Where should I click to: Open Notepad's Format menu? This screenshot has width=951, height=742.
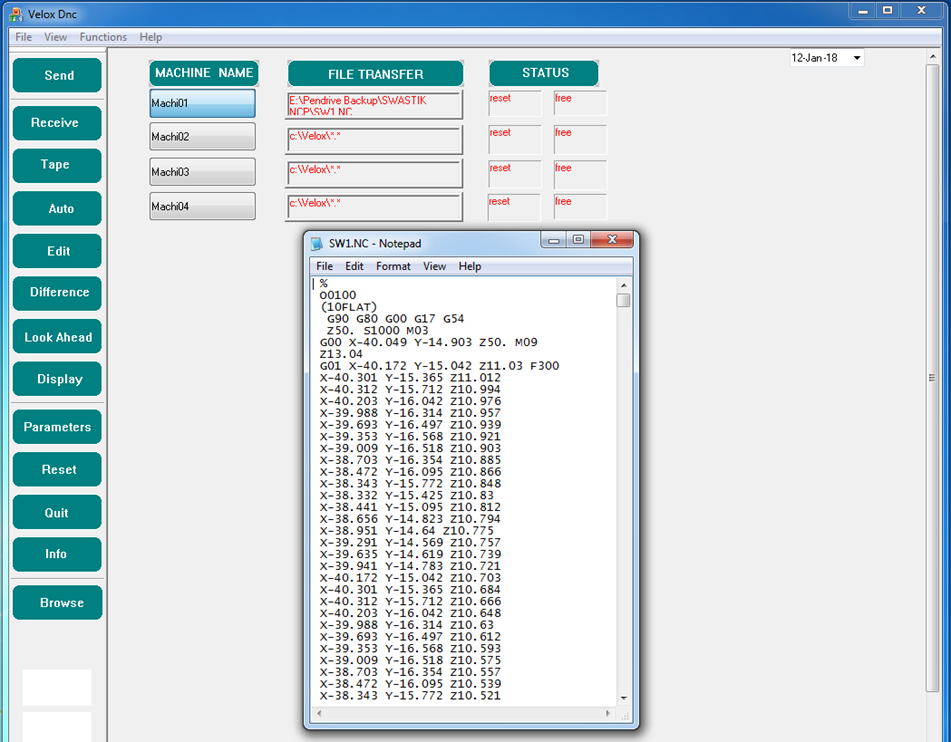(x=393, y=266)
